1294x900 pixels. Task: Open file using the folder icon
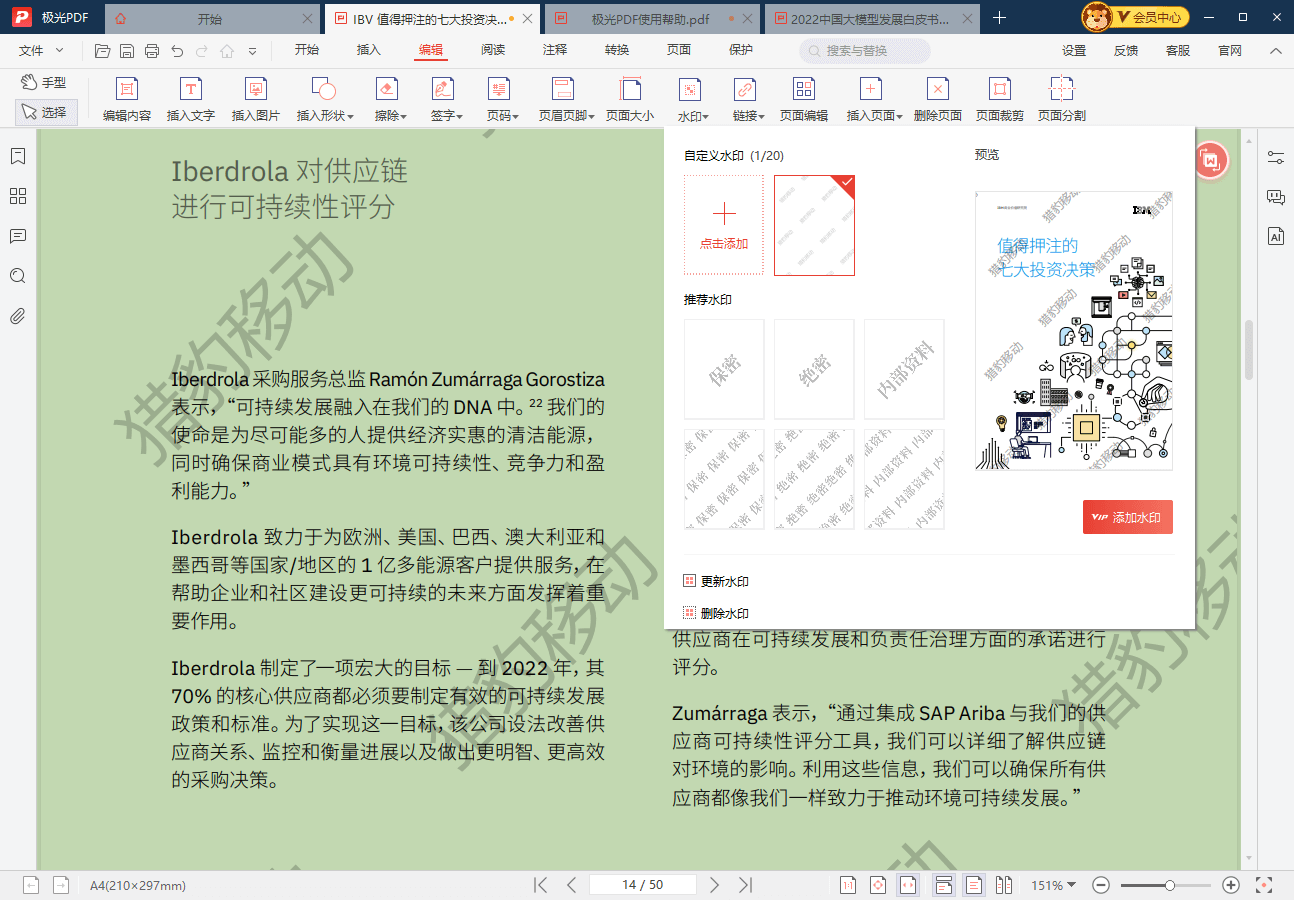(x=102, y=50)
